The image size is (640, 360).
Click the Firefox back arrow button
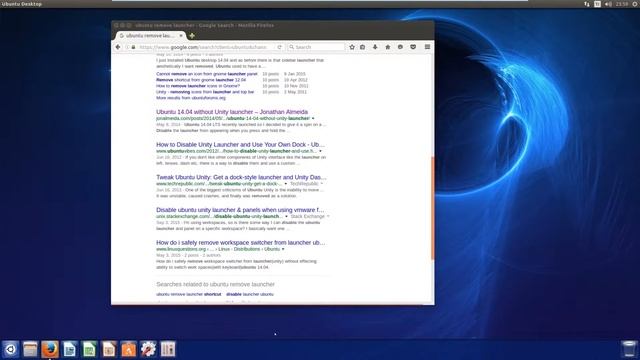(x=118, y=47)
